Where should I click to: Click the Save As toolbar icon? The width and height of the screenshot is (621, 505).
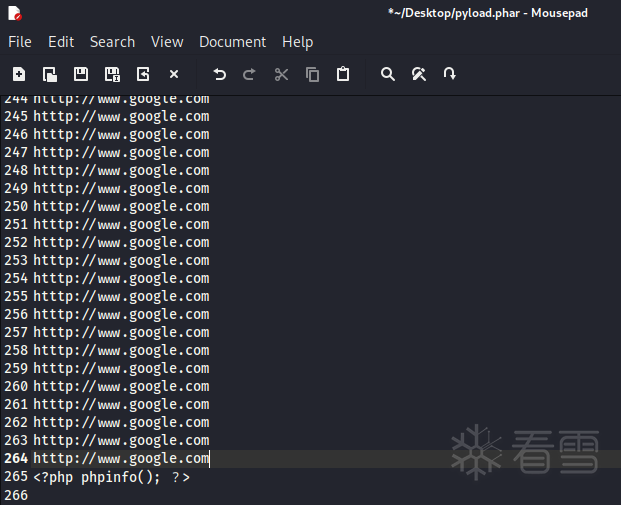click(112, 74)
